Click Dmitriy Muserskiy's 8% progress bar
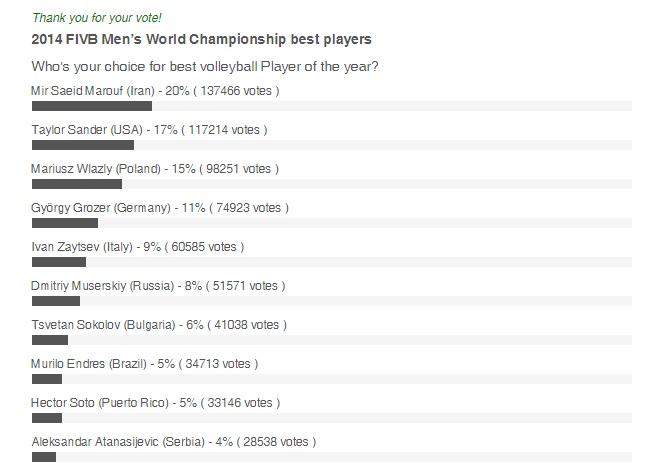This screenshot has width=670, height=474. click(x=56, y=301)
